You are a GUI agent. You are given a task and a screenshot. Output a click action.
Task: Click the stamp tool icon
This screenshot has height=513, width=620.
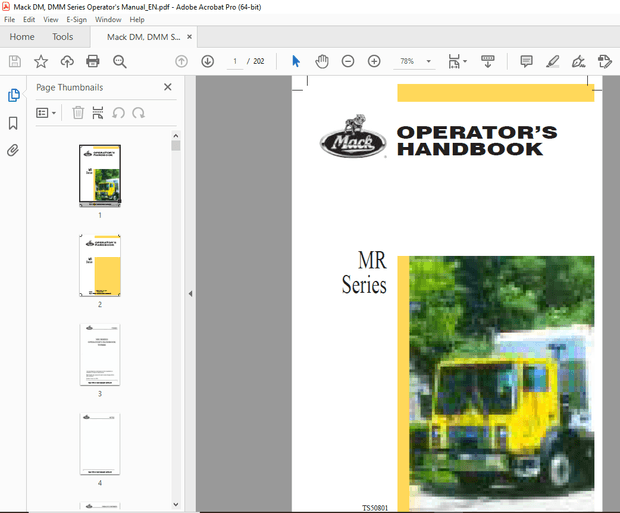point(605,61)
